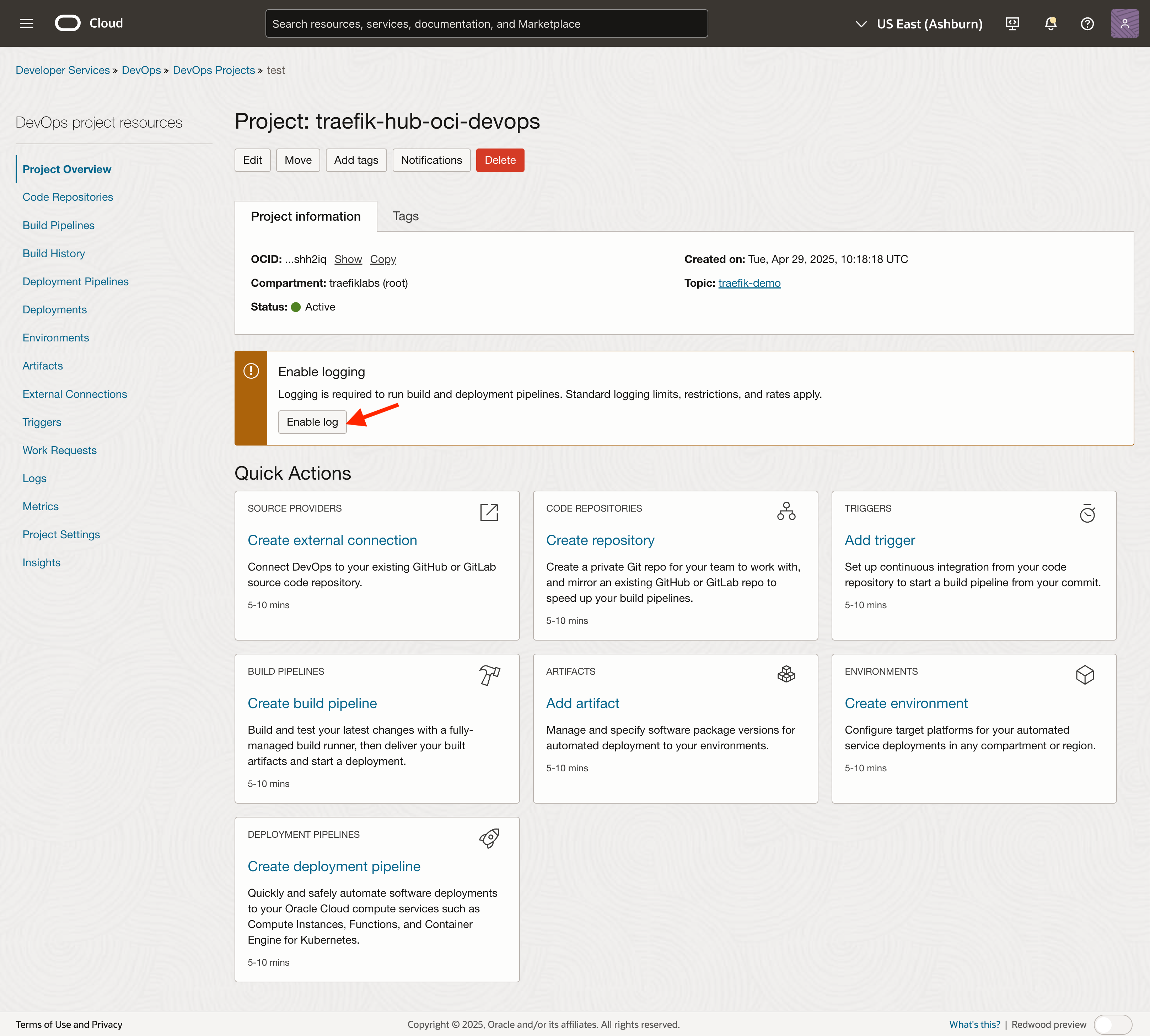Click the hammer icon in Build Pipelines

pos(489,675)
